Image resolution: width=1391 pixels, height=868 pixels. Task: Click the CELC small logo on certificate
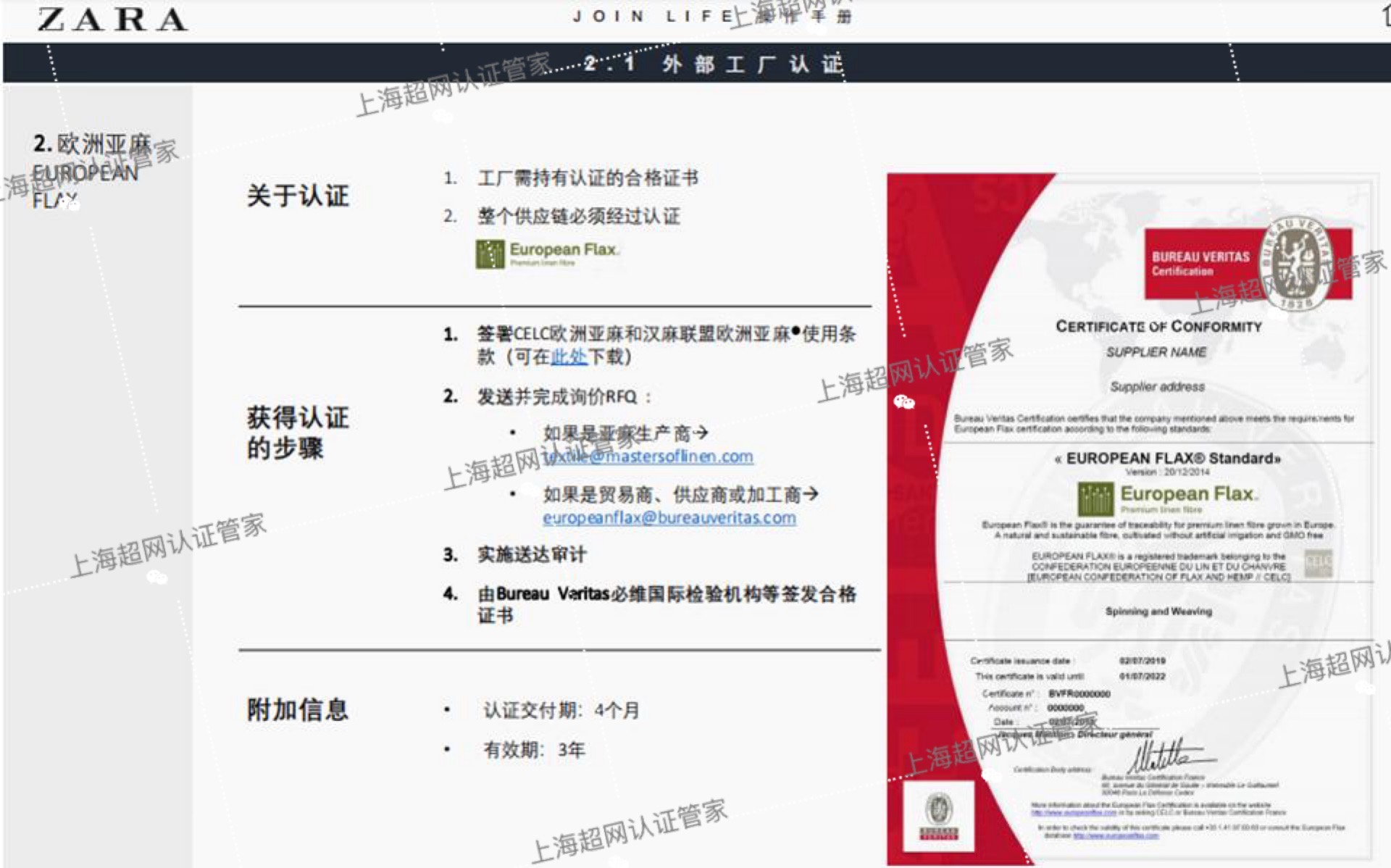1318,563
